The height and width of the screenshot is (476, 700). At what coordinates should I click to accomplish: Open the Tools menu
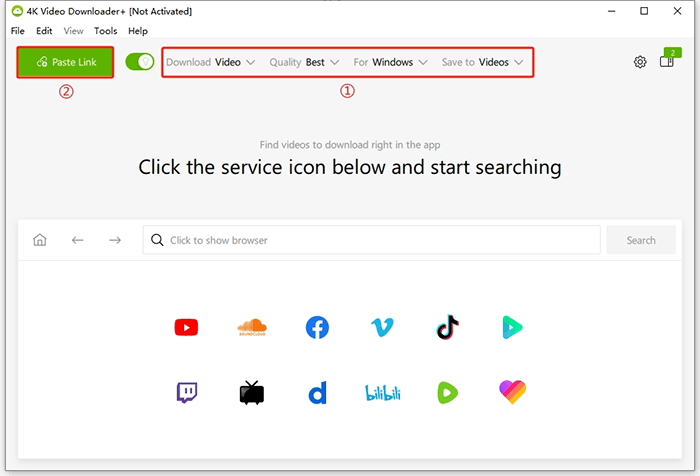coord(105,31)
